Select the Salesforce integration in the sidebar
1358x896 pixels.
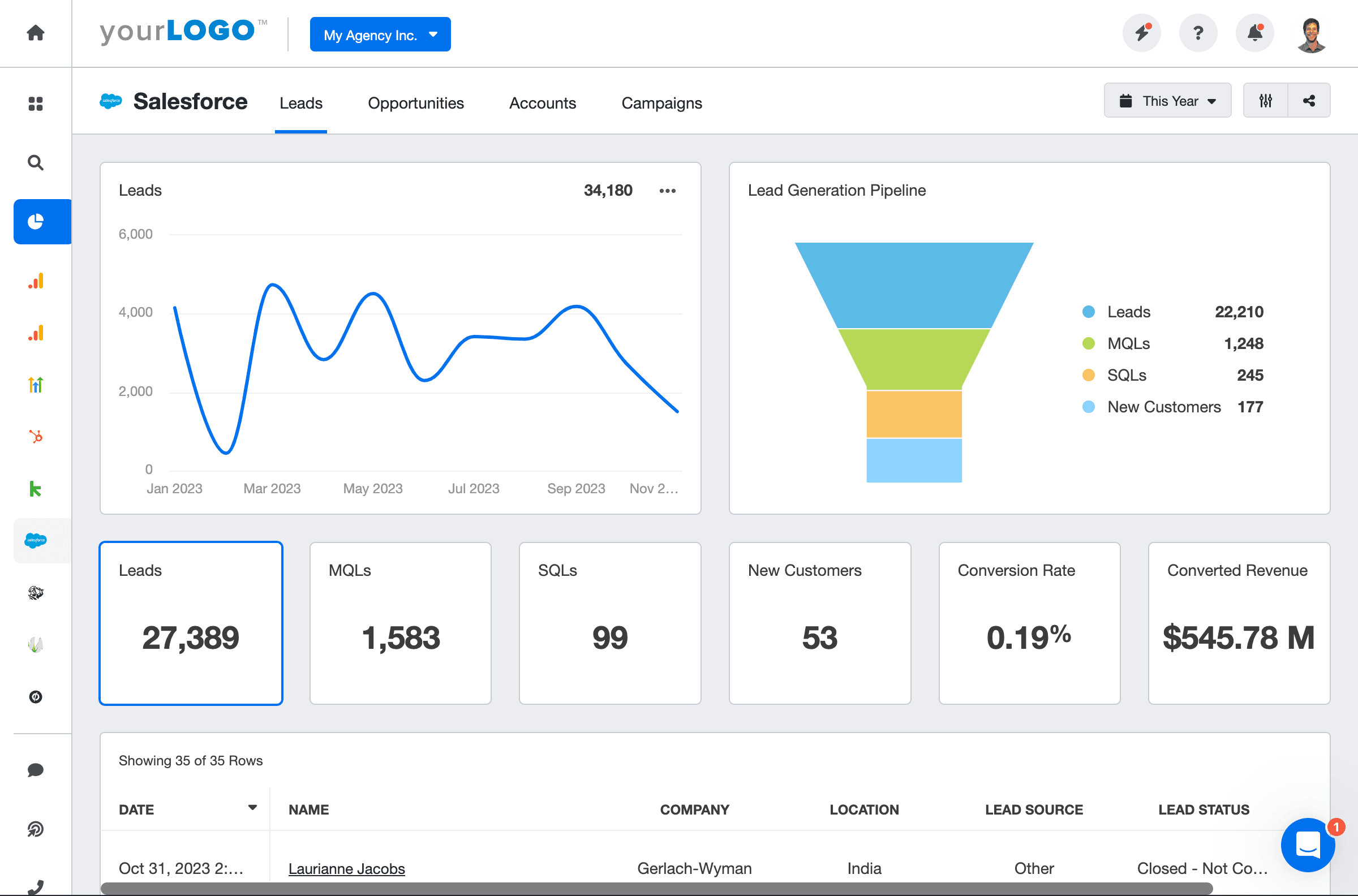[36, 540]
